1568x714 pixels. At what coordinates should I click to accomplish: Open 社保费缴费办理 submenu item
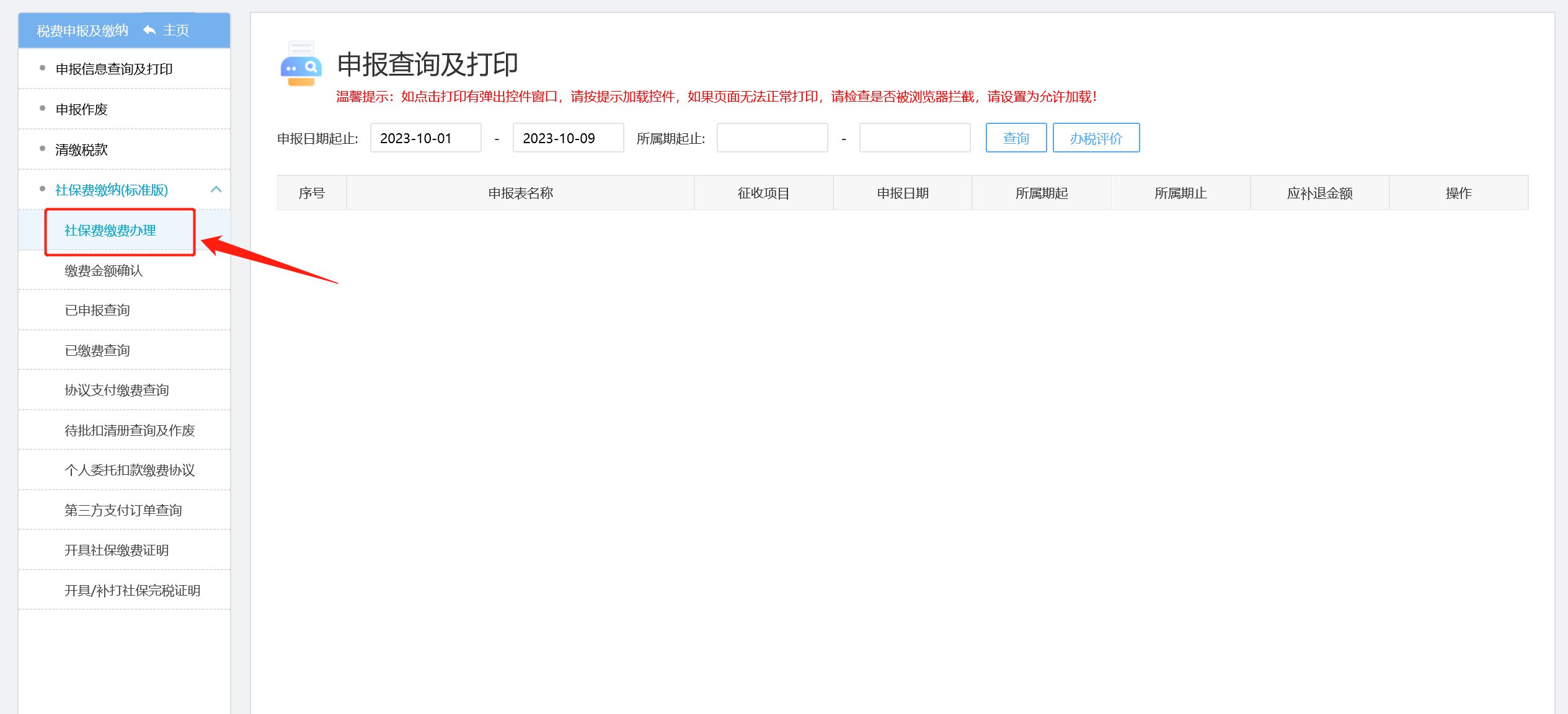click(110, 231)
